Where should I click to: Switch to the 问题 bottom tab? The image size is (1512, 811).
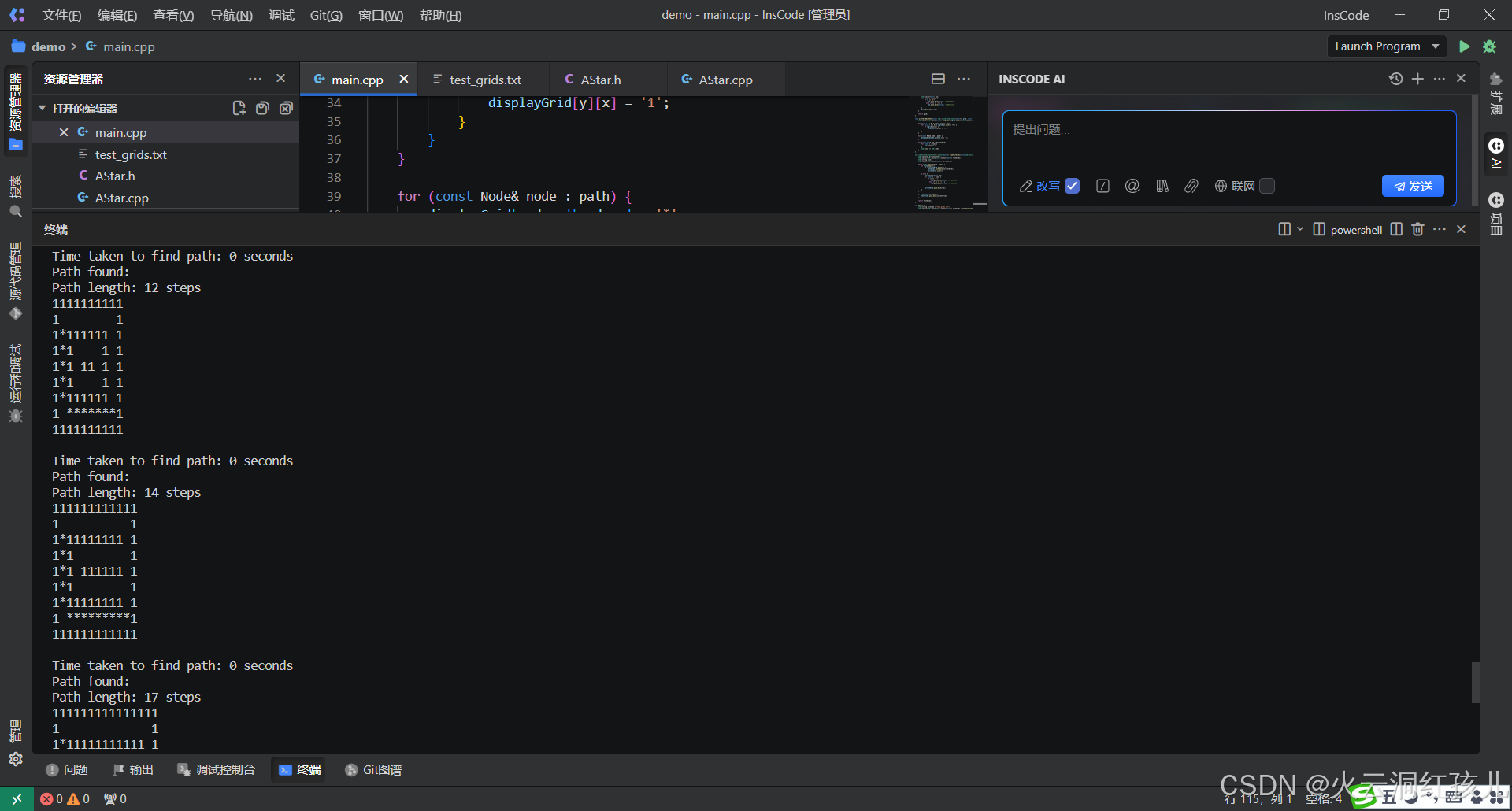(67, 769)
